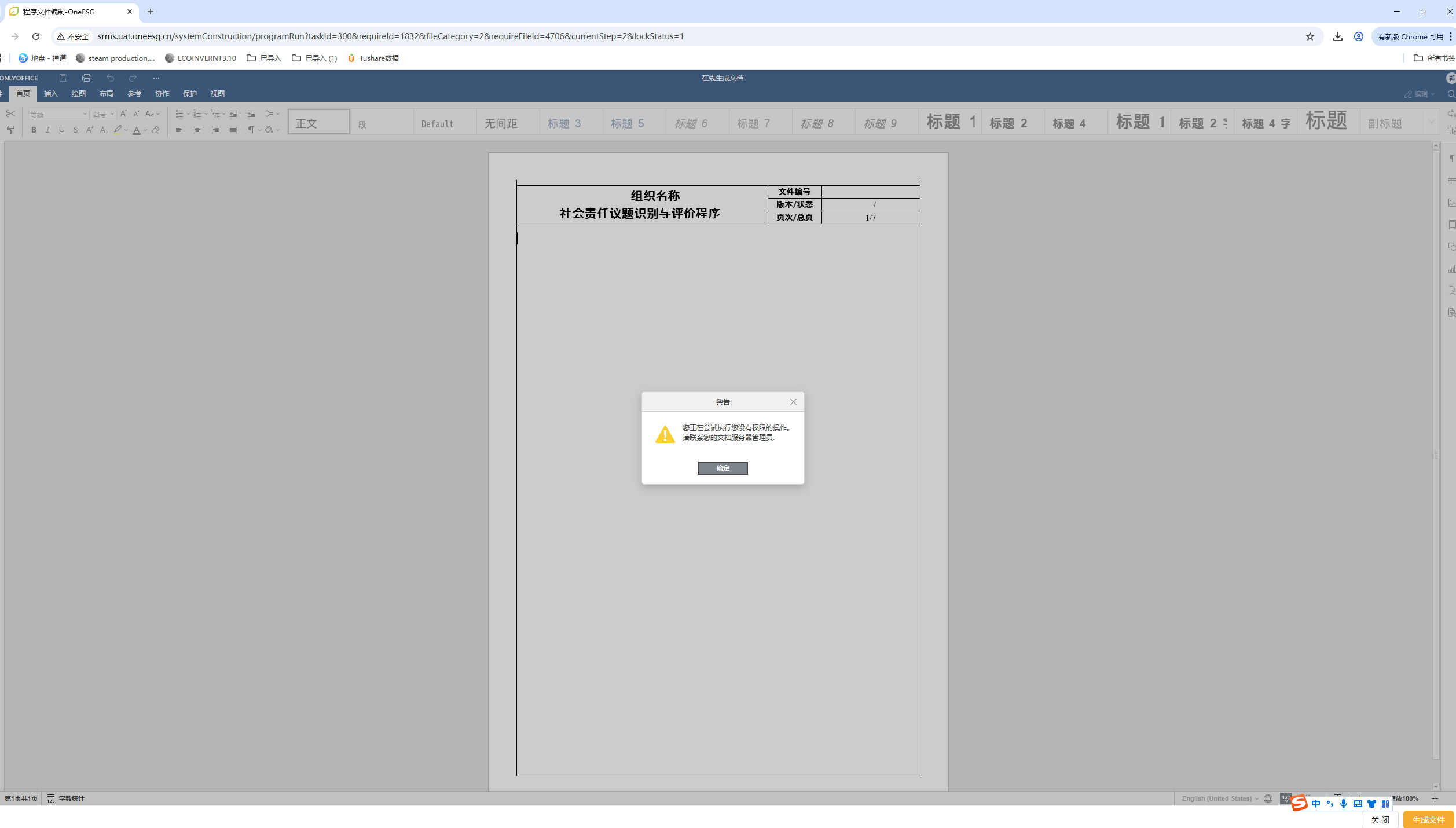Toggle italic formatting
1456x828 pixels.
pos(47,130)
